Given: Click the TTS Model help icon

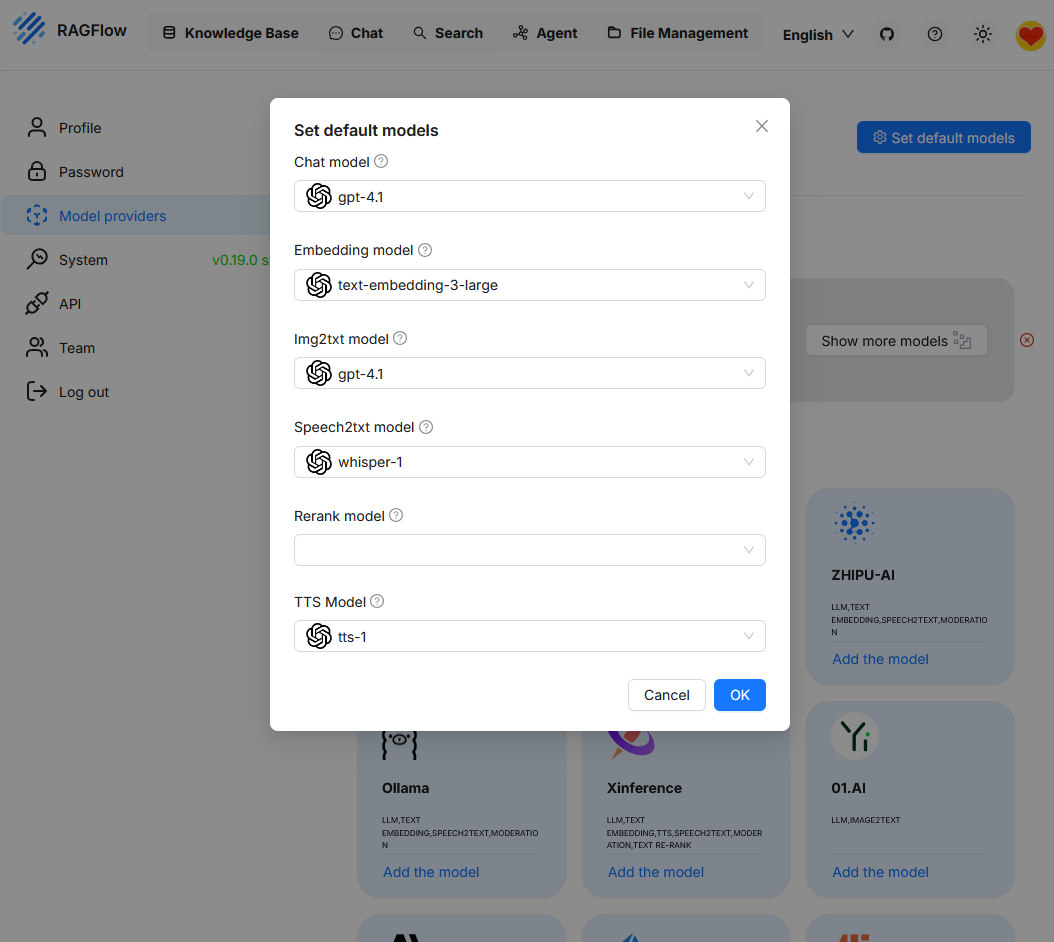Looking at the screenshot, I should pos(377,602).
